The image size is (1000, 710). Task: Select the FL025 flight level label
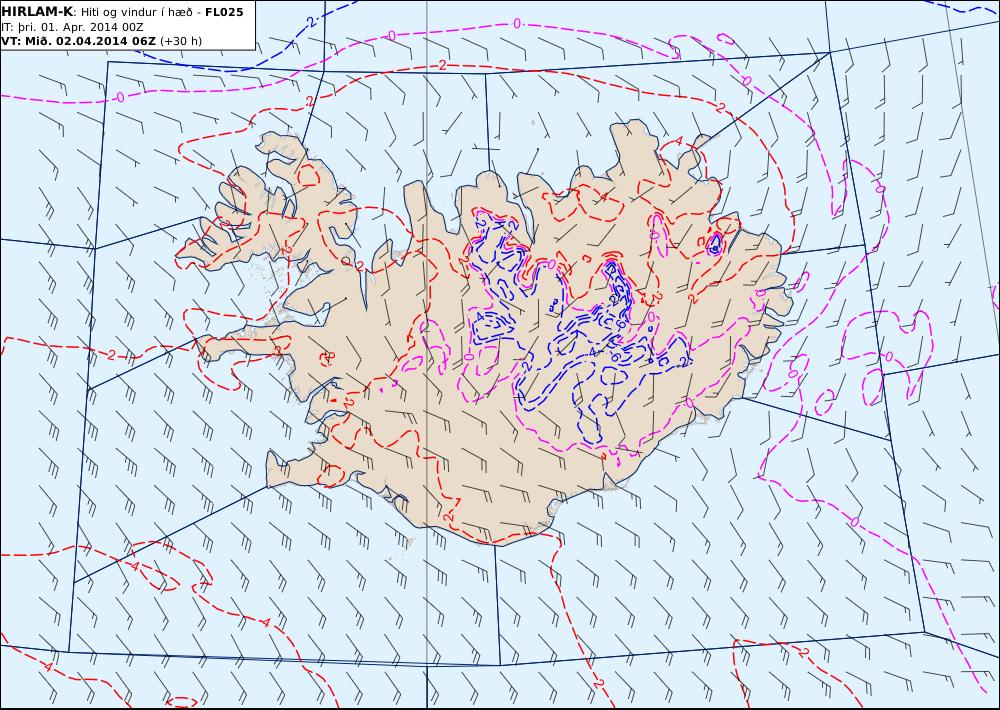pos(224,12)
